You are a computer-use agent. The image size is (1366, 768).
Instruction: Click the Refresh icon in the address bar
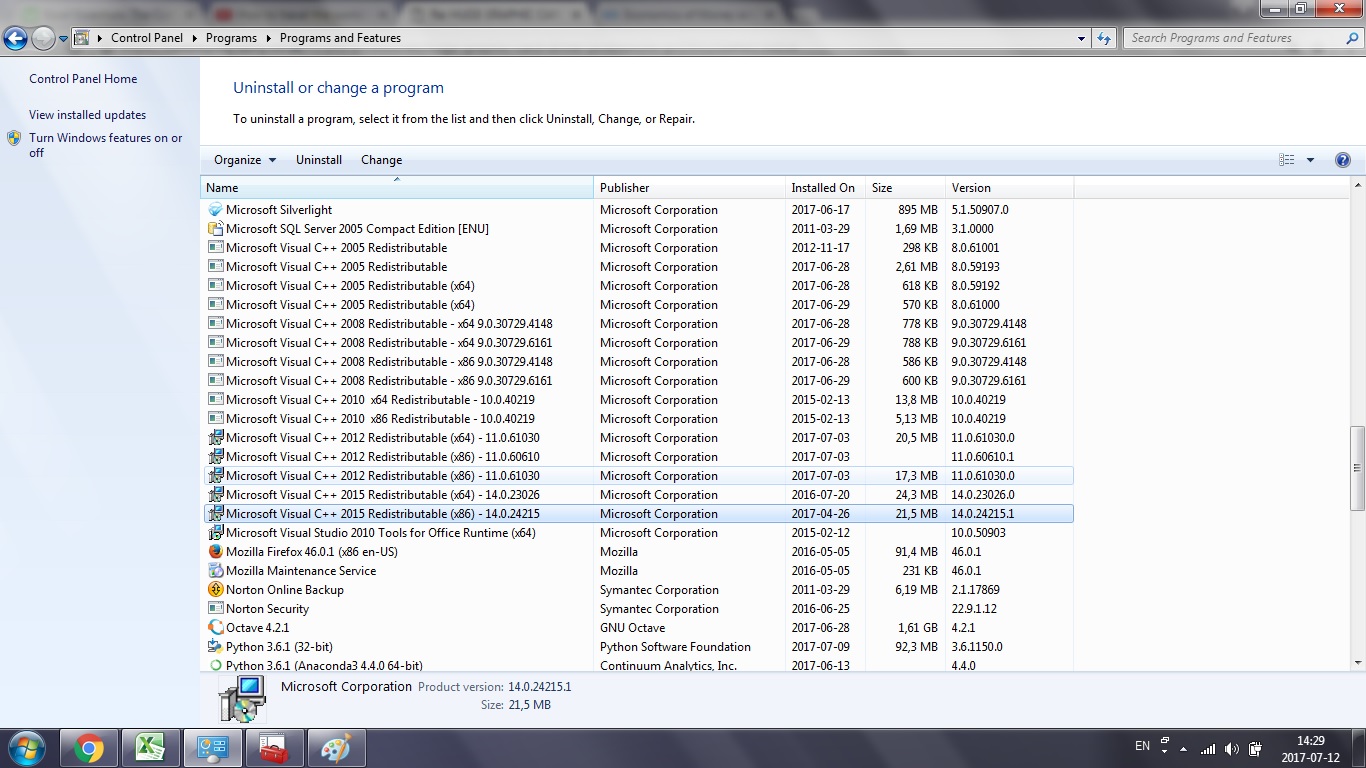1102,37
